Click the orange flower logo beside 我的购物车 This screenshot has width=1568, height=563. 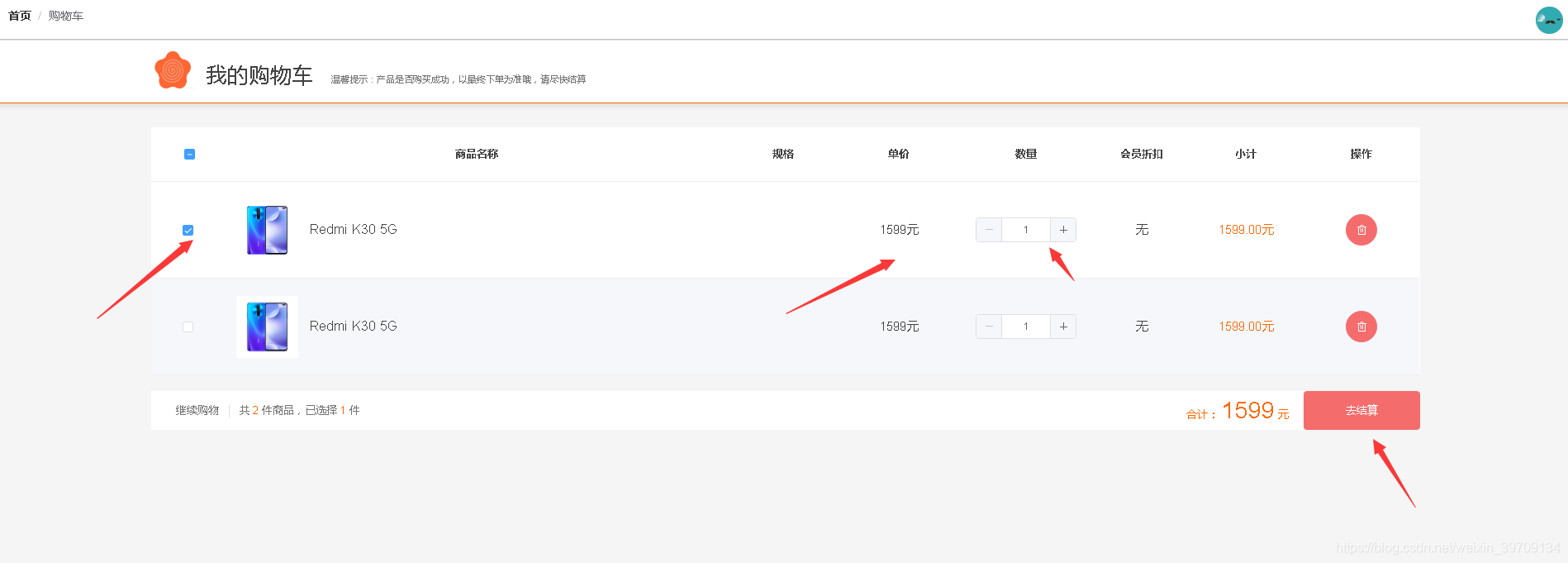(173, 70)
